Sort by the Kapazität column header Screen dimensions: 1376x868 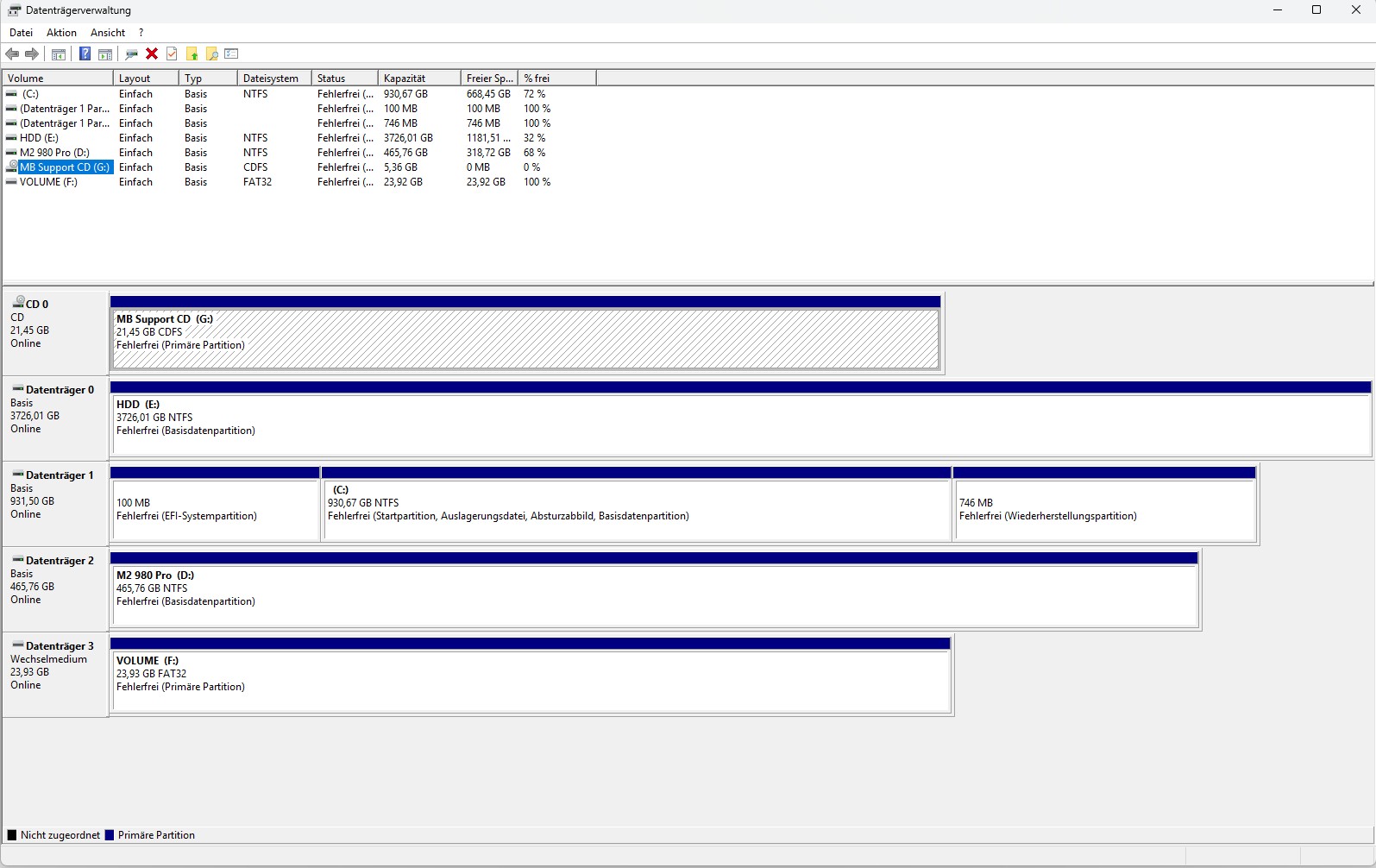click(419, 79)
